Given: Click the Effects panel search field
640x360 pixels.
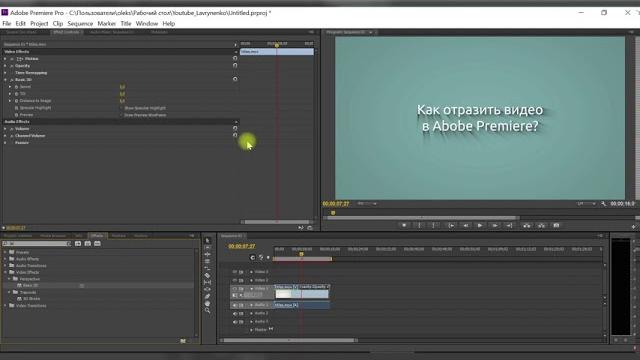Looking at the screenshot, I should [37, 244].
